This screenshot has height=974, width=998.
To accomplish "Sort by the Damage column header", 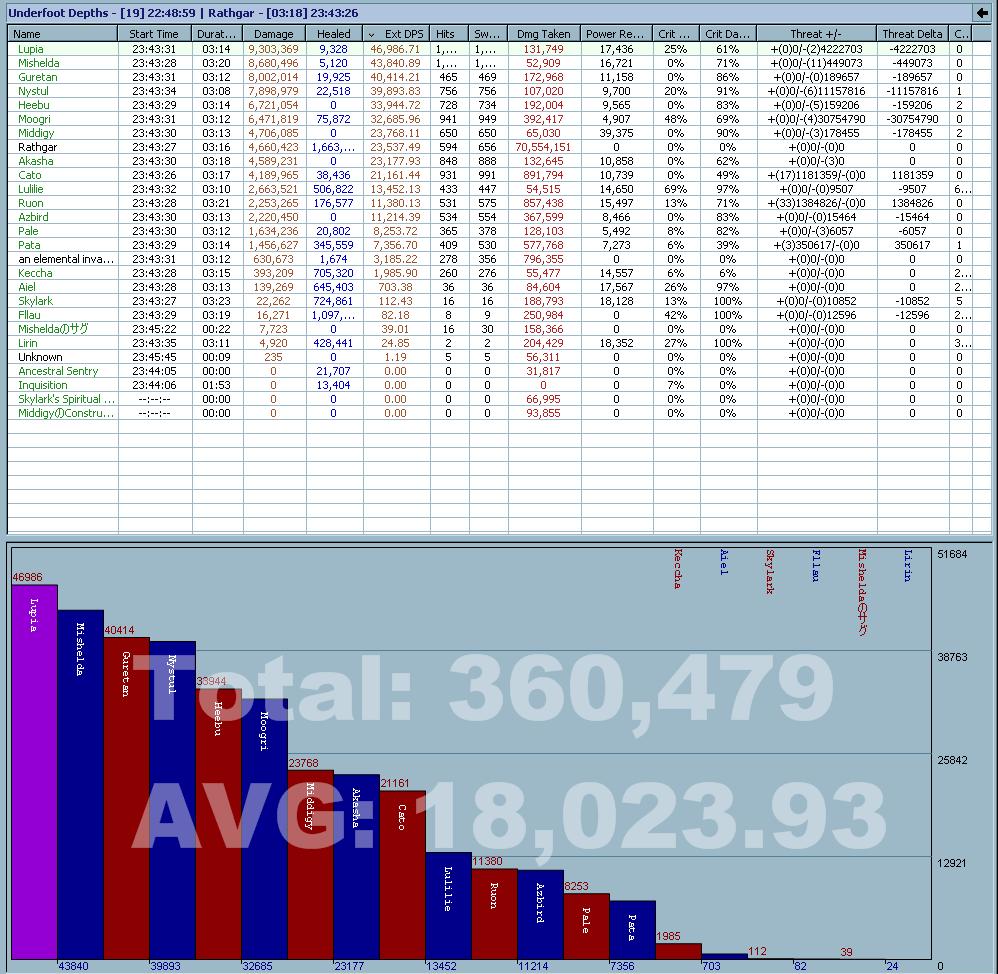I will click(x=274, y=34).
